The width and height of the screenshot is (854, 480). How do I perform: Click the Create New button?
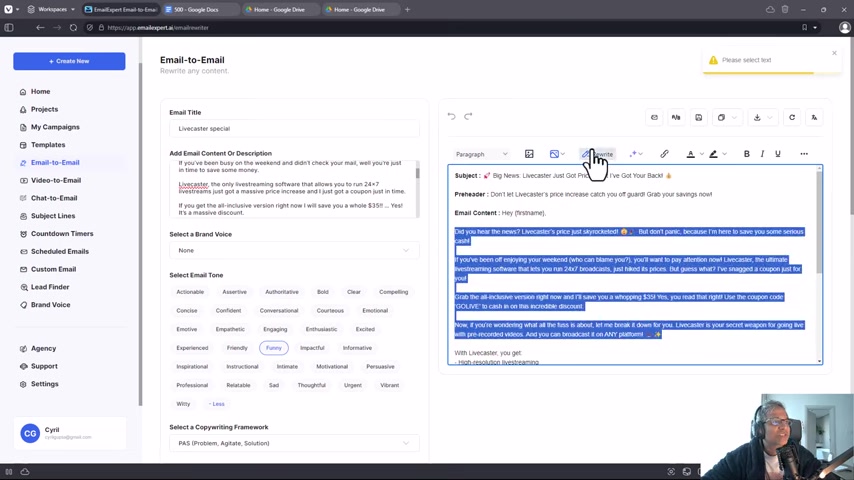(x=69, y=61)
